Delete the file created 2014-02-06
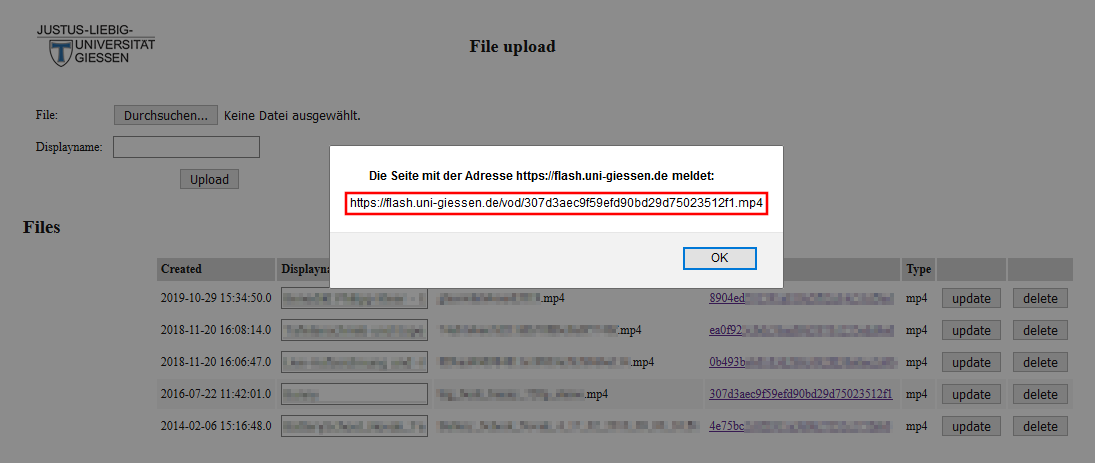Screen dimensions: 1095x463 [1040, 426]
